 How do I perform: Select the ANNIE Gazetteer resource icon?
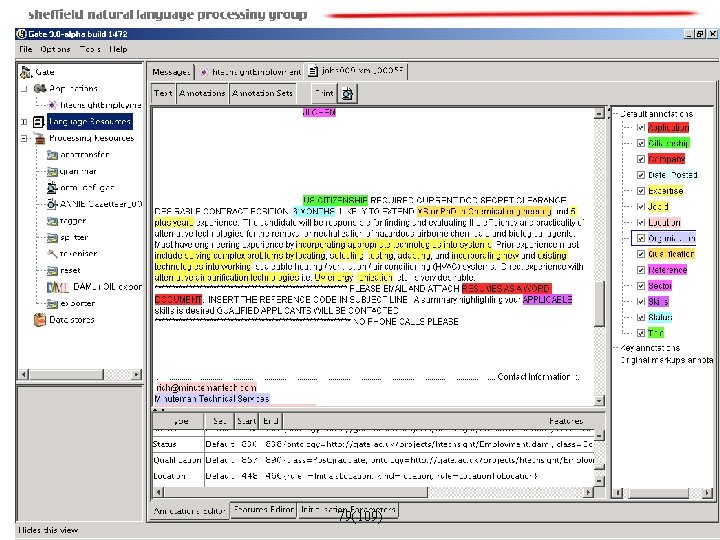(52, 204)
